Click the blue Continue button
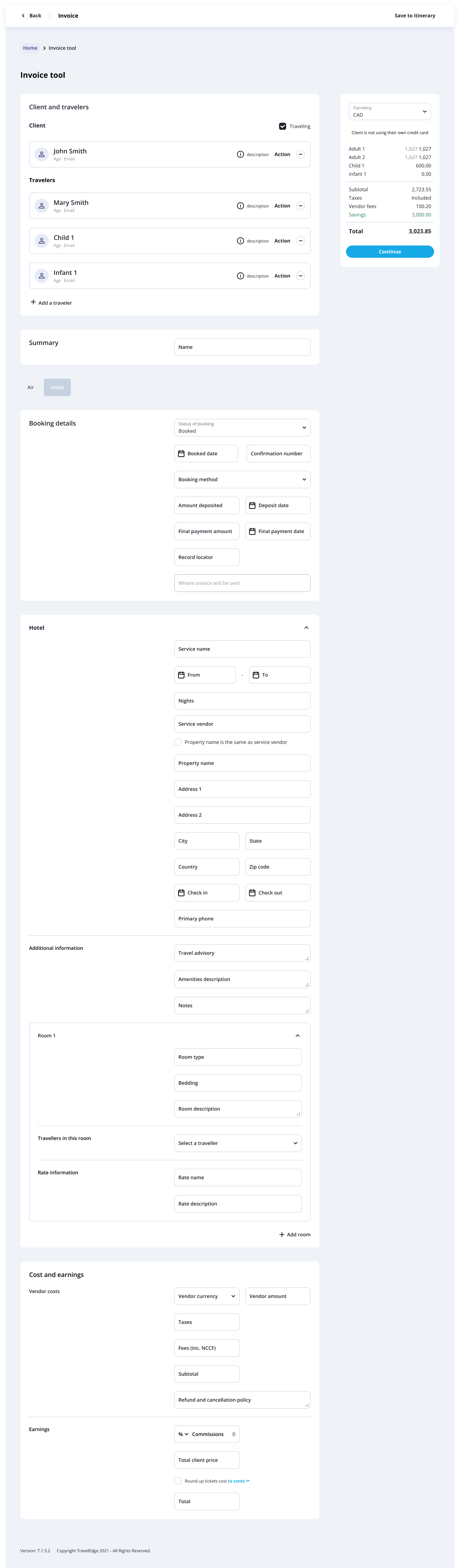This screenshot has height=1568, width=460. click(x=390, y=251)
